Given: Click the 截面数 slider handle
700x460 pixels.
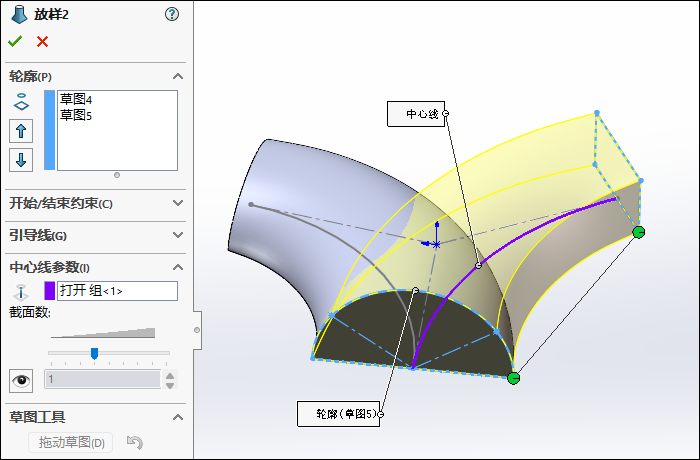Looking at the screenshot, I should point(94,354).
